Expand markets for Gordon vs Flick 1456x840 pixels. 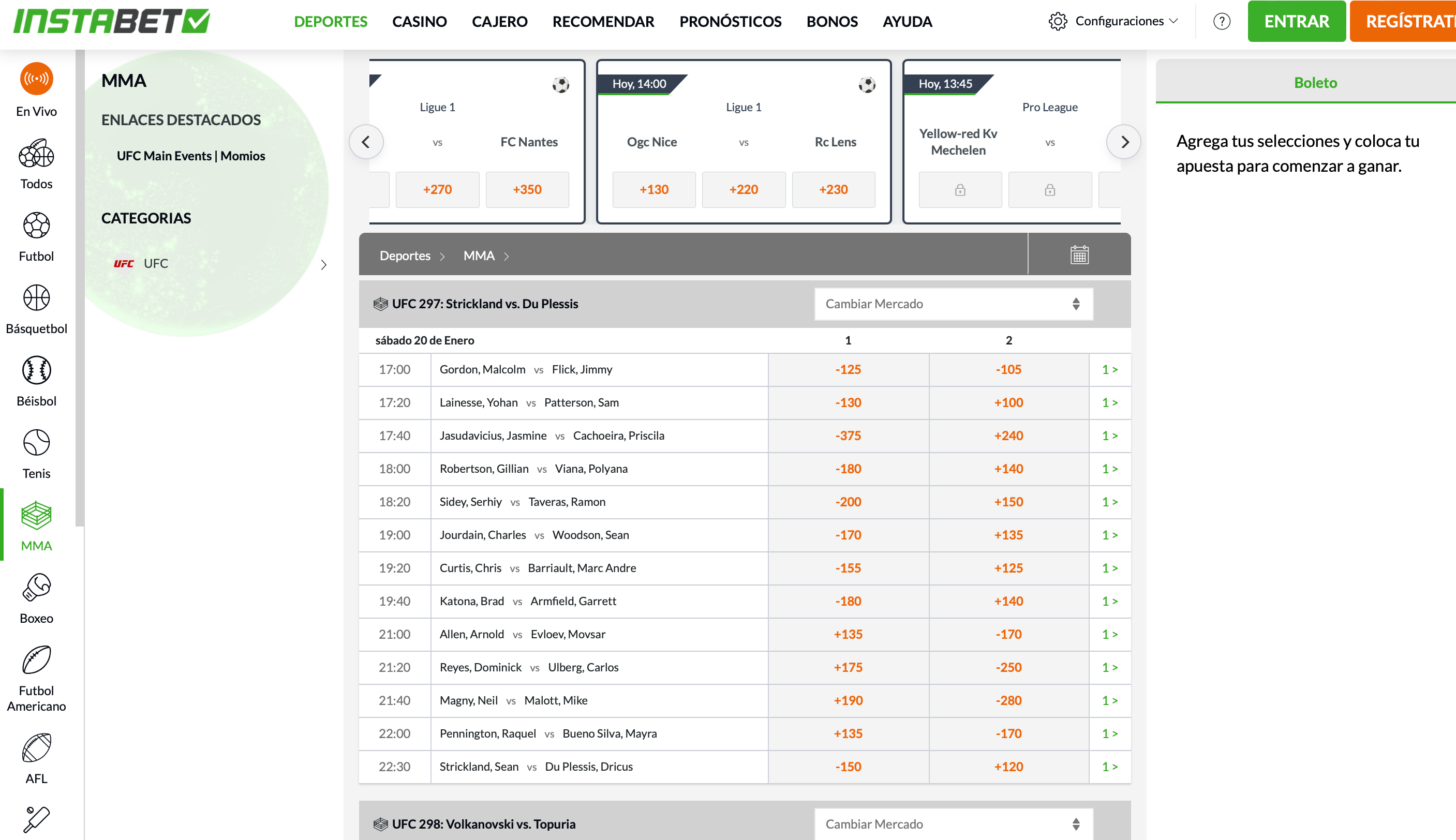click(x=1110, y=369)
